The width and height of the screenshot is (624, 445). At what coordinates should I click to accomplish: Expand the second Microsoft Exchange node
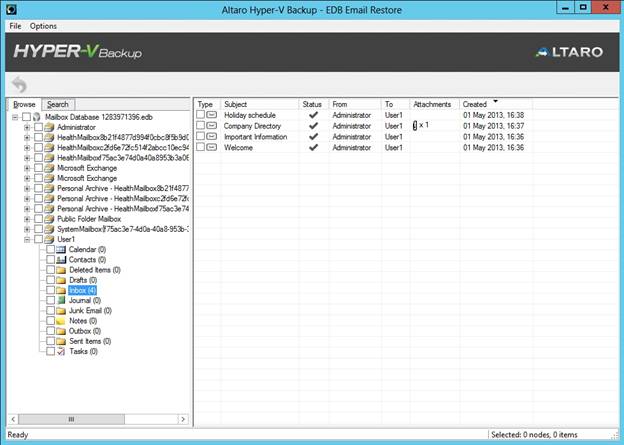27,178
